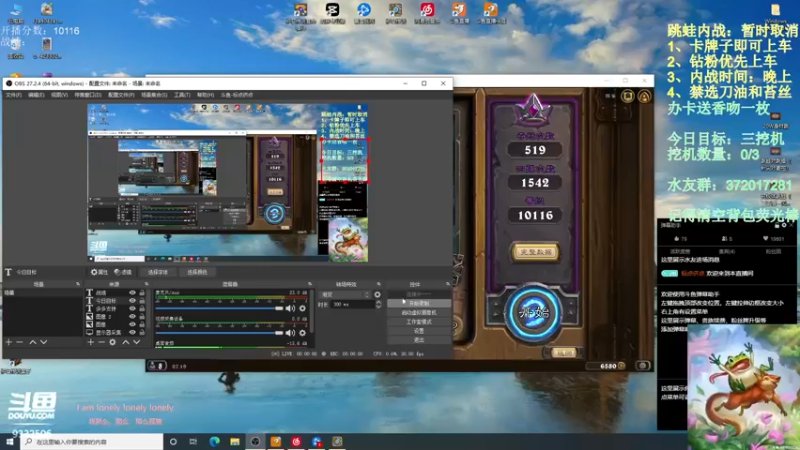This screenshot has height=450, width=800.
Task: Open Task View from taskbar
Action: [193, 441]
